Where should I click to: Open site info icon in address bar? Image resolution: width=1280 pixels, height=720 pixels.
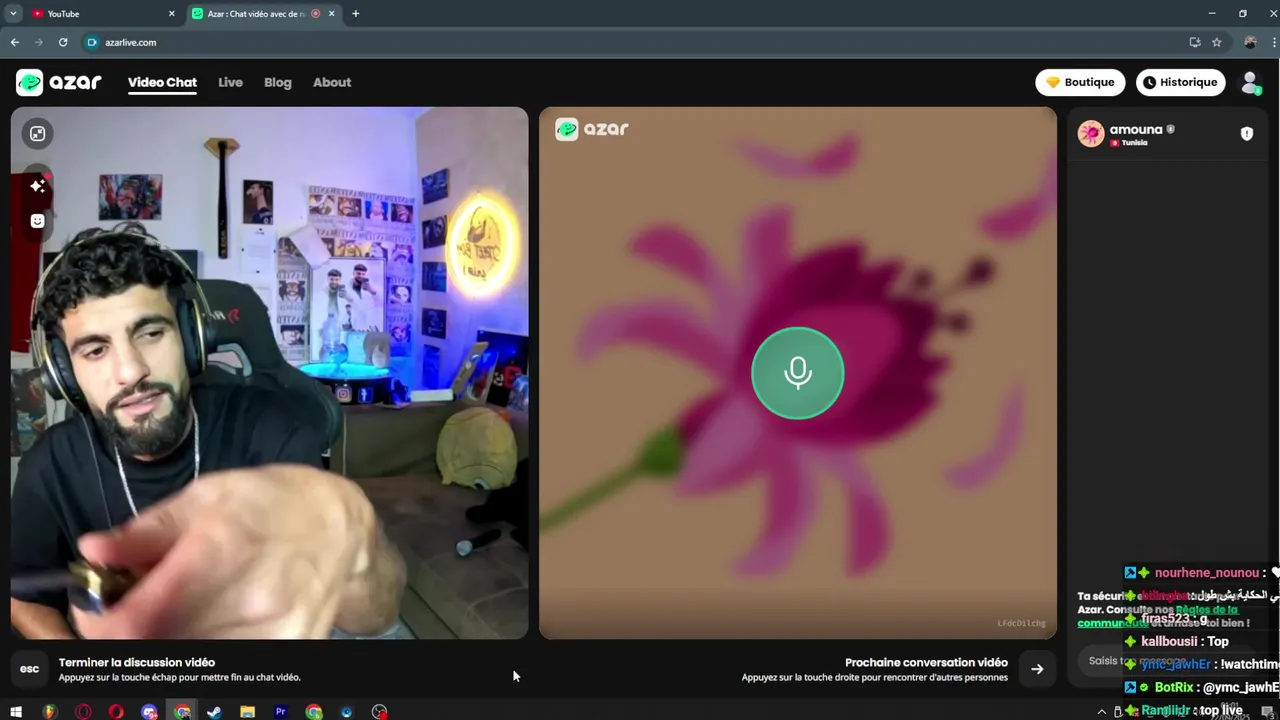pyautogui.click(x=93, y=42)
